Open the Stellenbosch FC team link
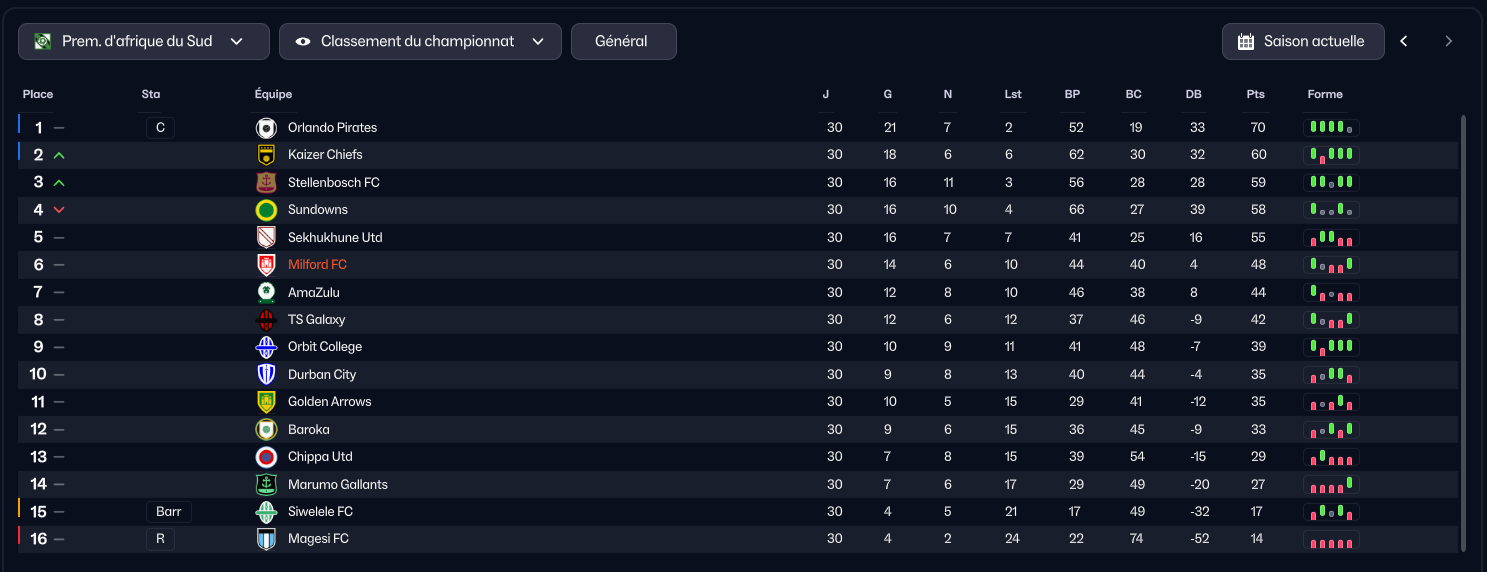The height and width of the screenshot is (572, 1487). 334,183
